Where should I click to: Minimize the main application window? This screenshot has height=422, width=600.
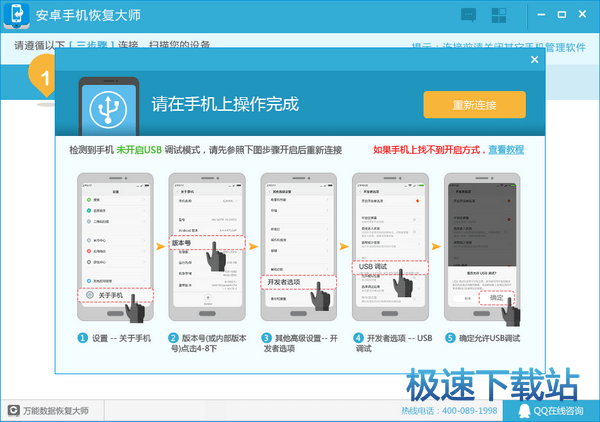[x=541, y=15]
